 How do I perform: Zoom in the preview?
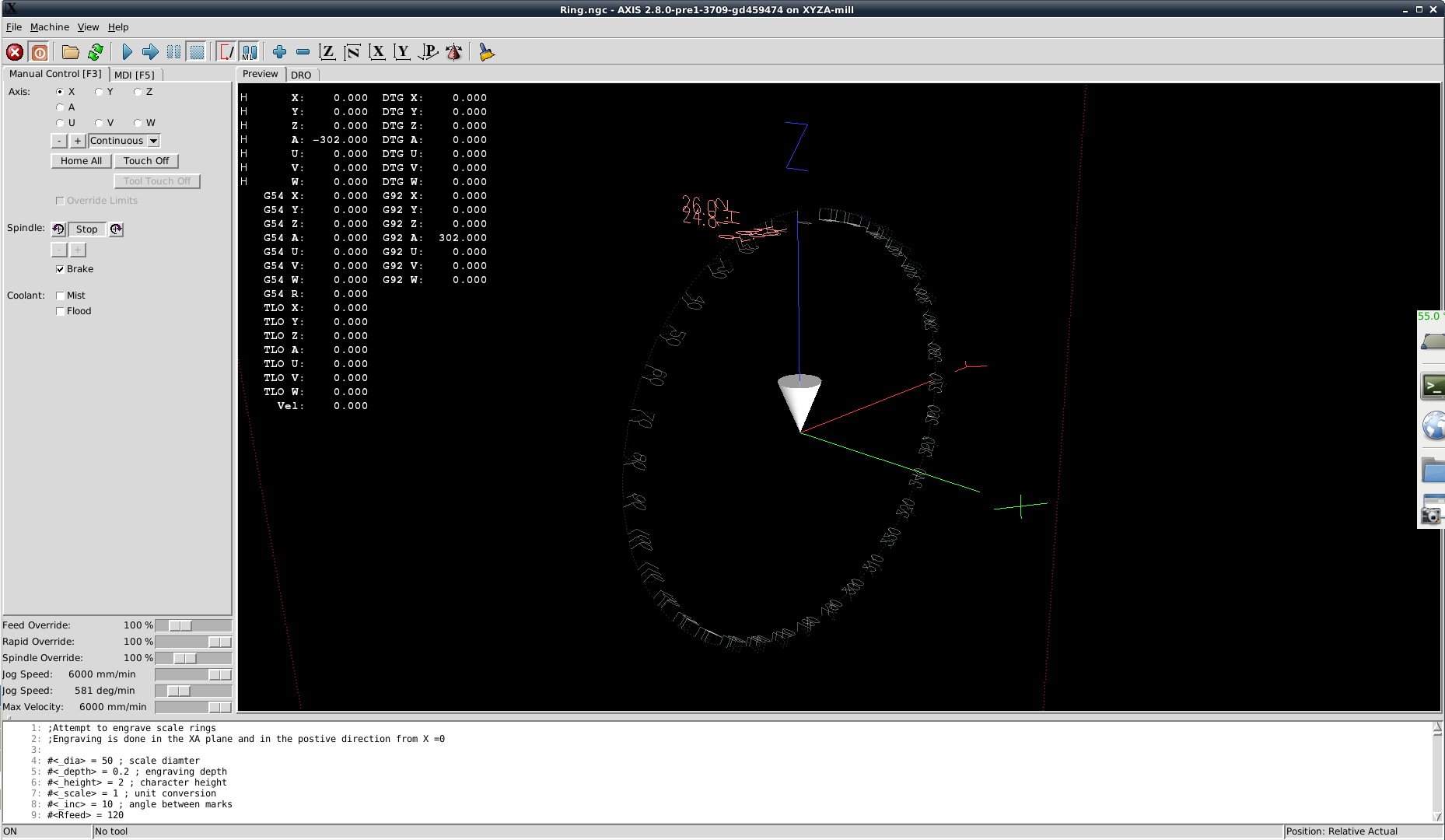pyautogui.click(x=279, y=52)
